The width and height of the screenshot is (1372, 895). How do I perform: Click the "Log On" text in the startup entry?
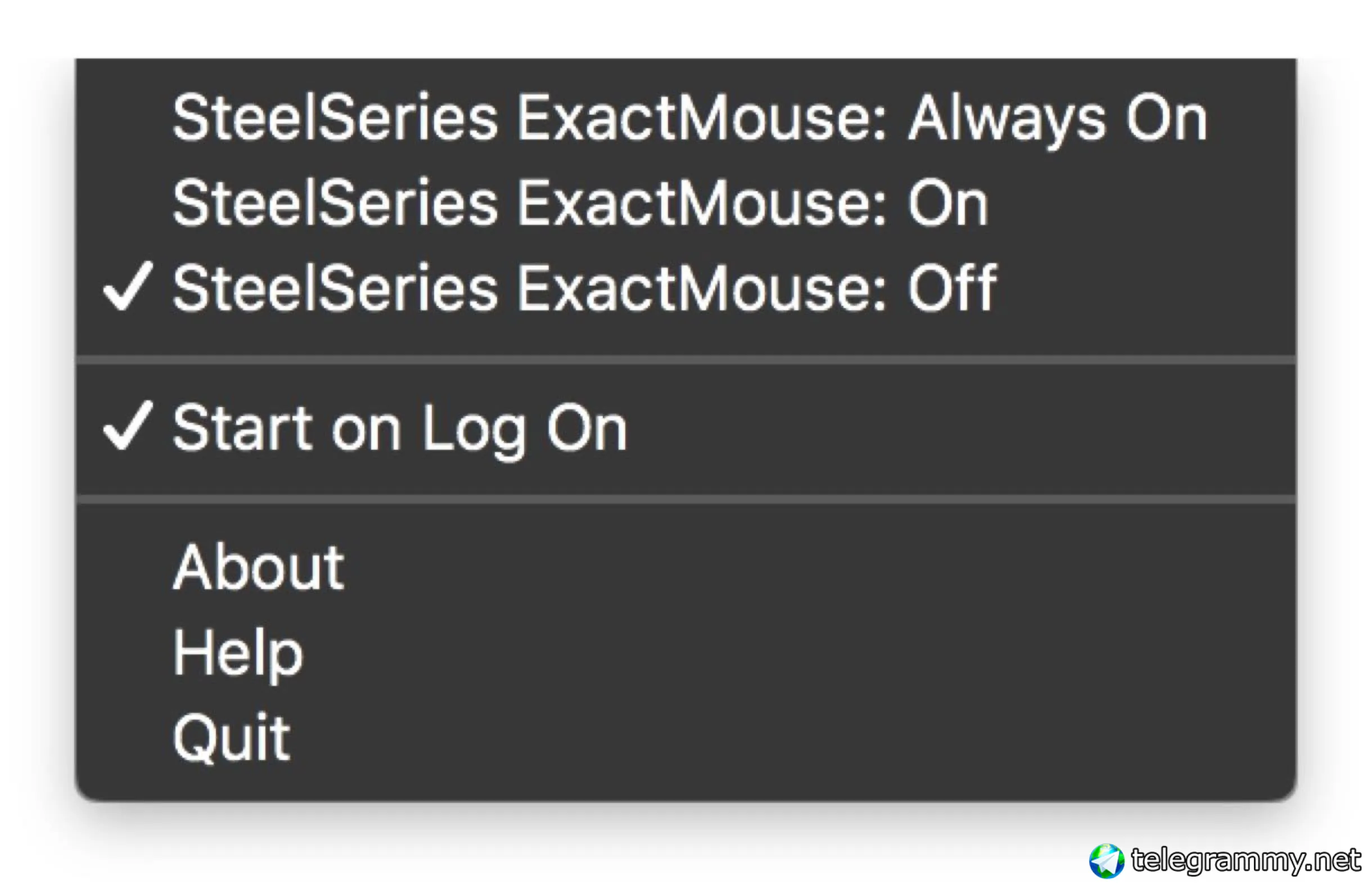(523, 428)
